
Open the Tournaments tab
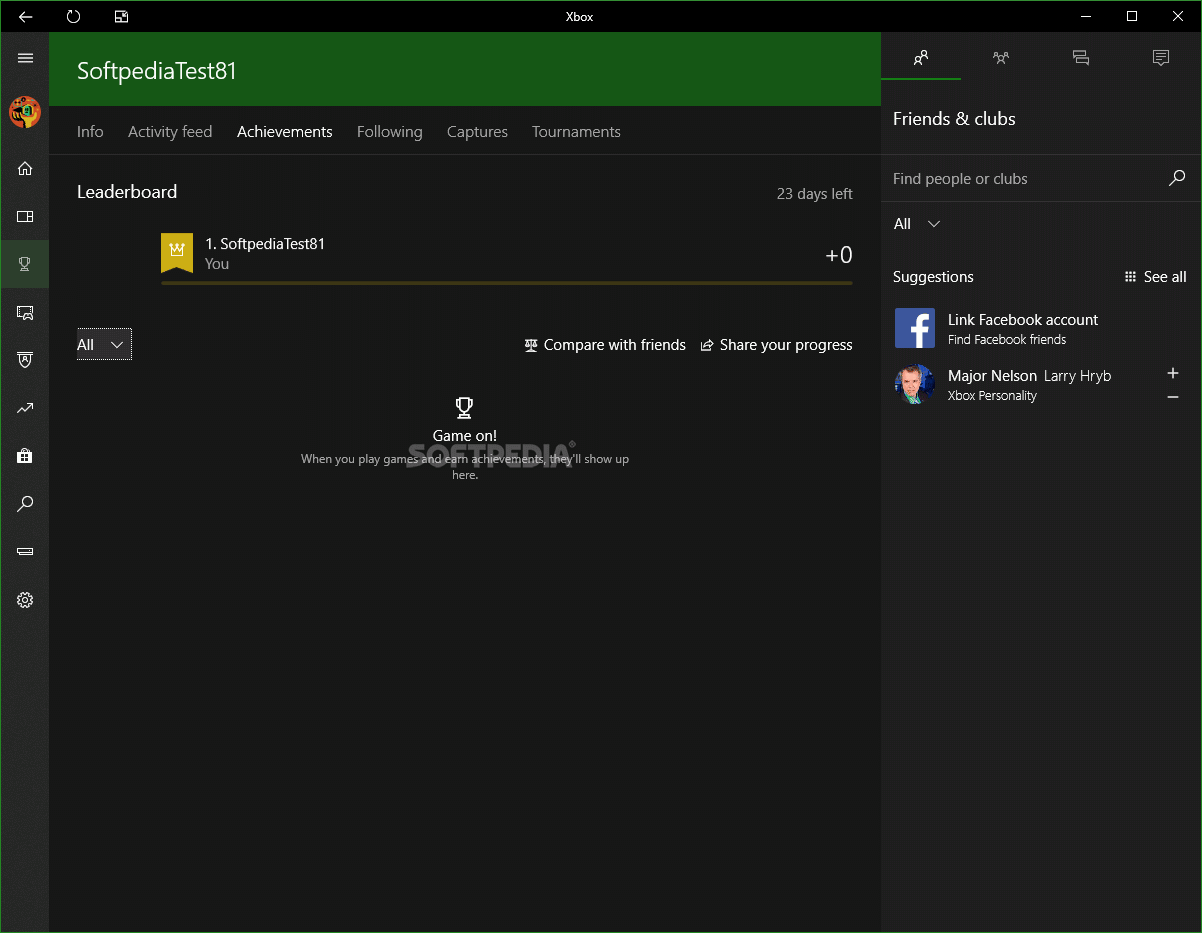tap(576, 131)
